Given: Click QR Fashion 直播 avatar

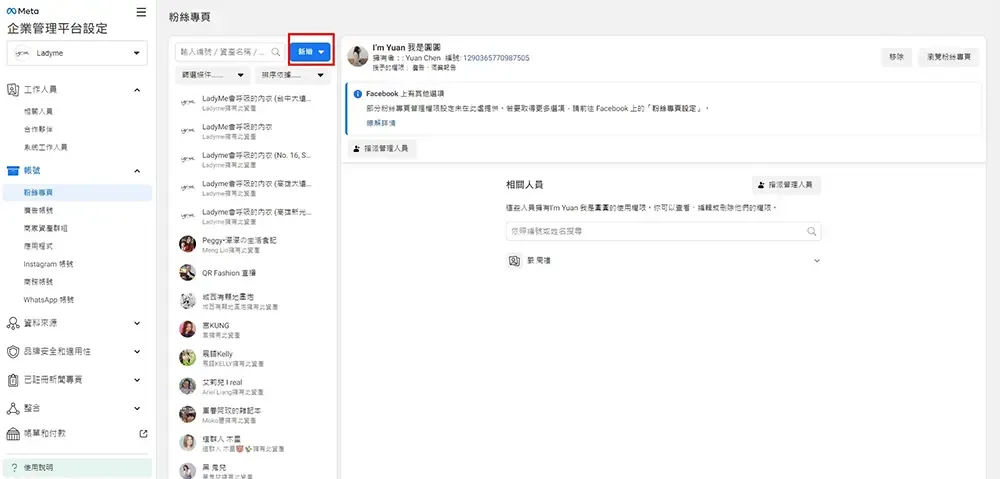Looking at the screenshot, I should coord(187,272).
